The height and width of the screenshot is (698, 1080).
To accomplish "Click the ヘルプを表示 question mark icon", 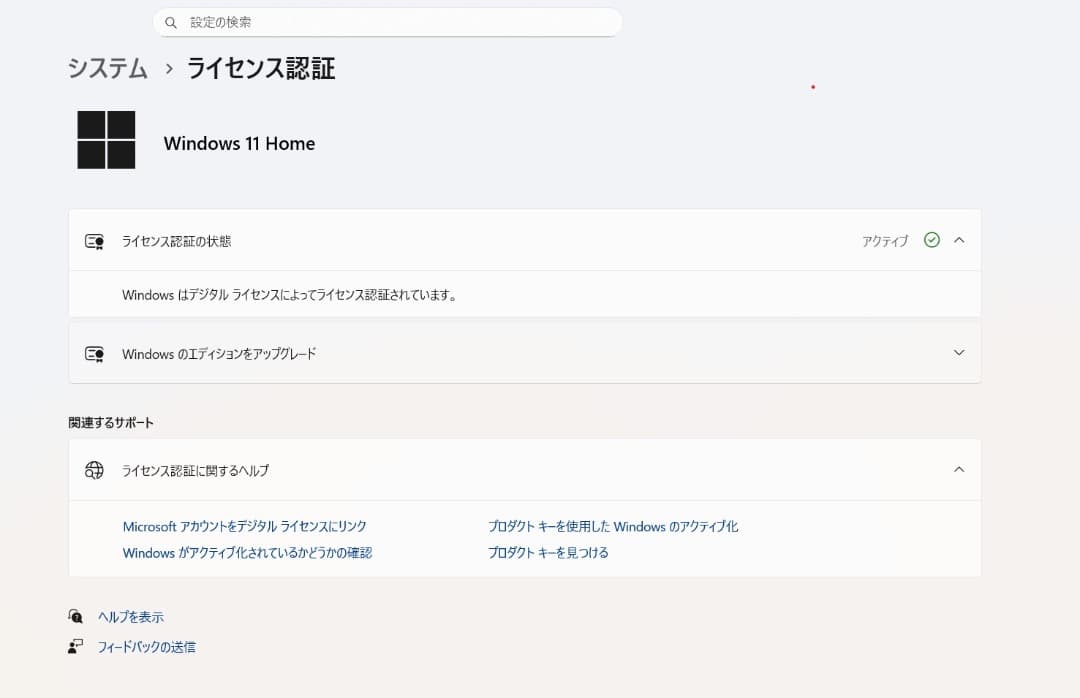I will [76, 616].
